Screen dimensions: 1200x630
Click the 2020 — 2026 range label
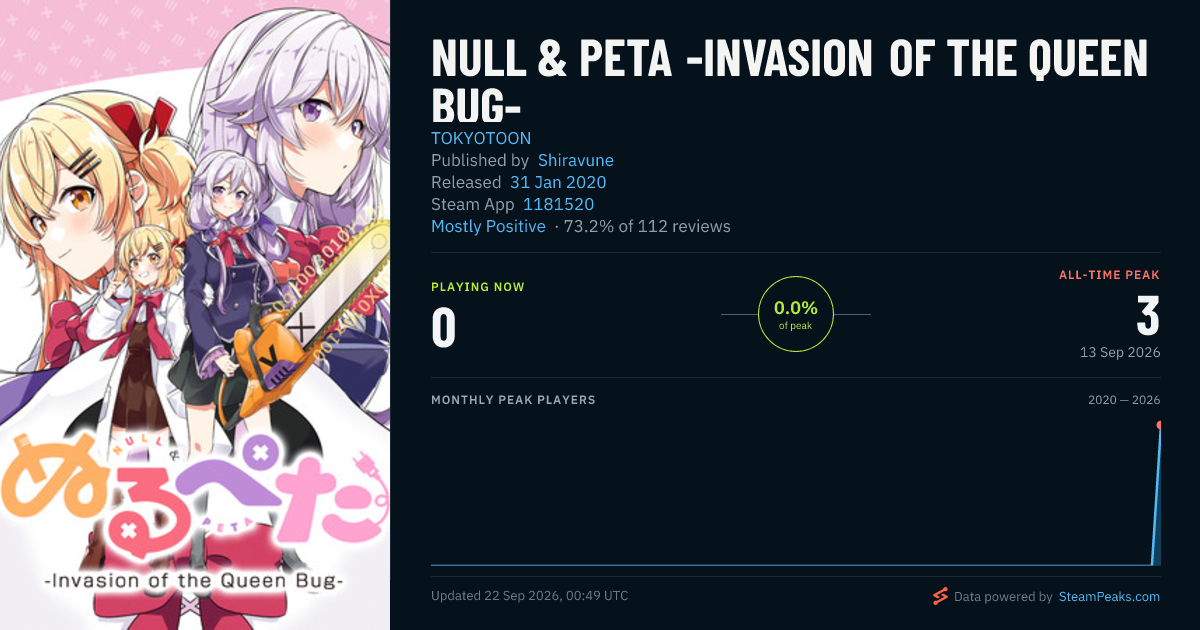(1124, 400)
